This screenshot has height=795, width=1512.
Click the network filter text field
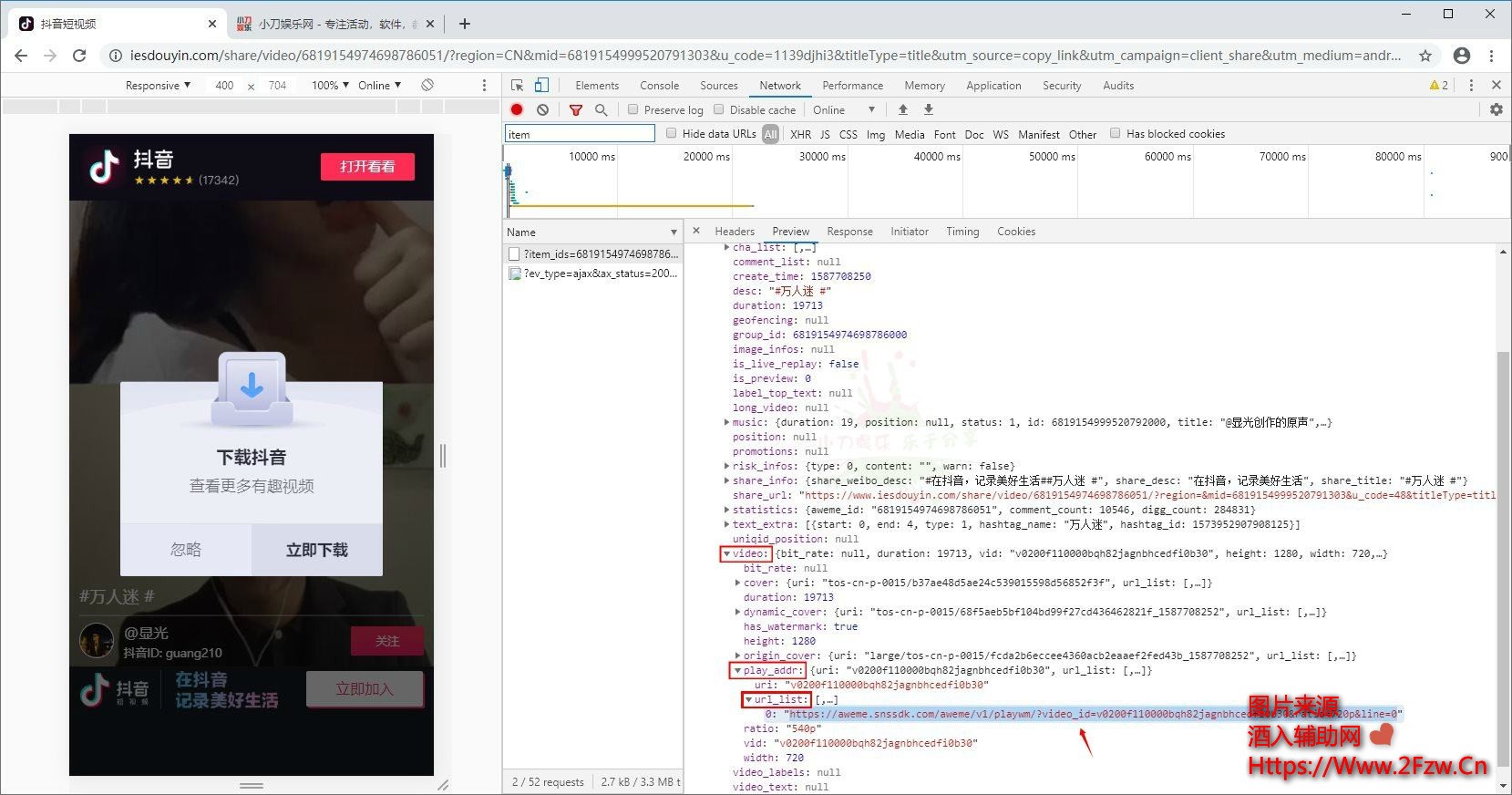pos(580,134)
